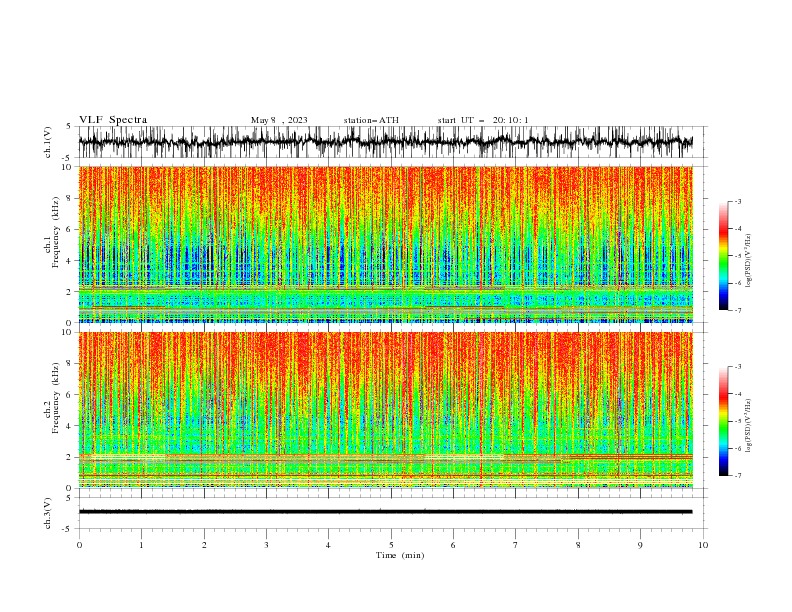Viewport: 792px width, 612px height.
Task: Click the "Time (min)" x-axis label
Action: tap(400, 555)
